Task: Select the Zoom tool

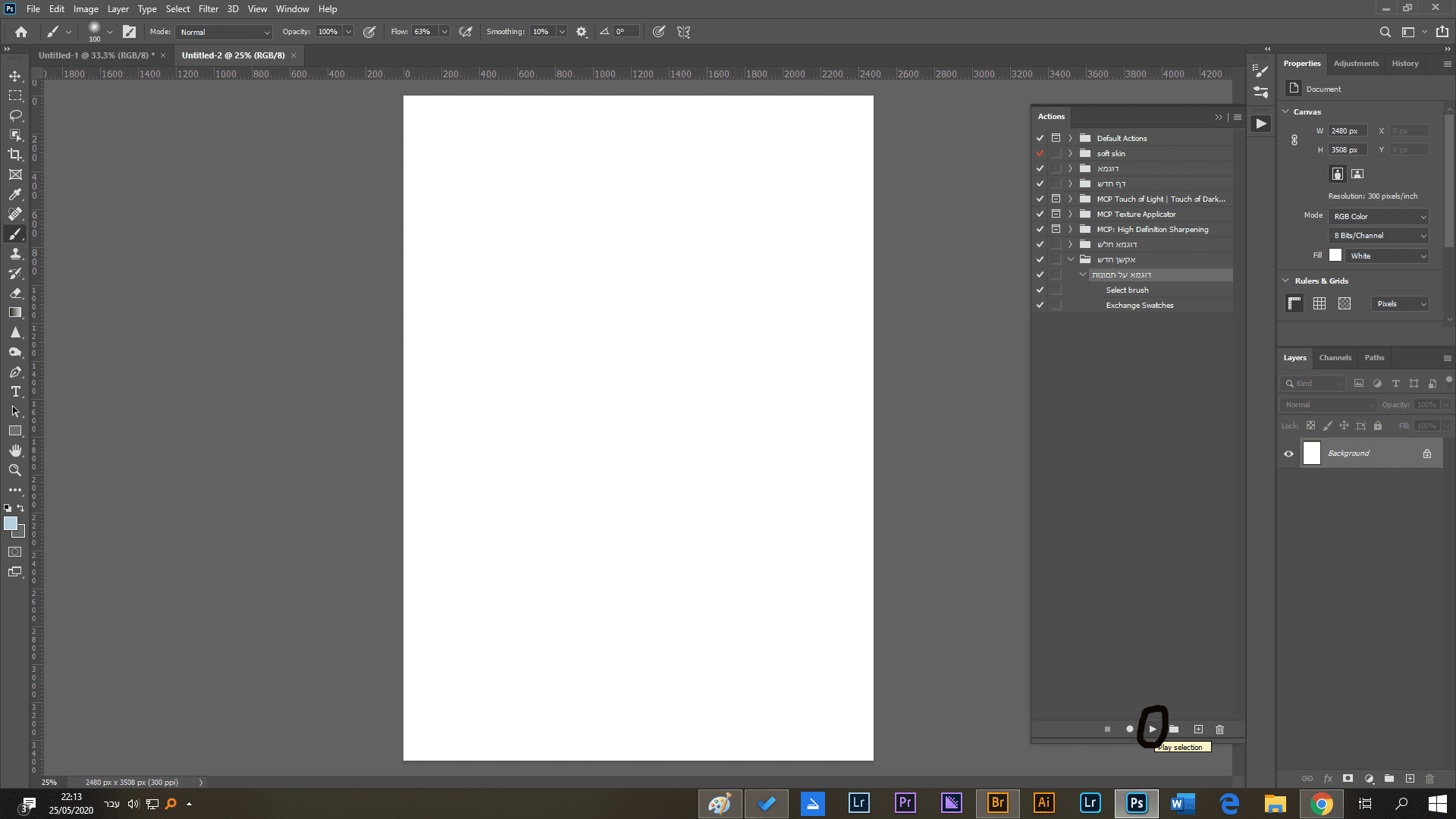Action: 15,470
